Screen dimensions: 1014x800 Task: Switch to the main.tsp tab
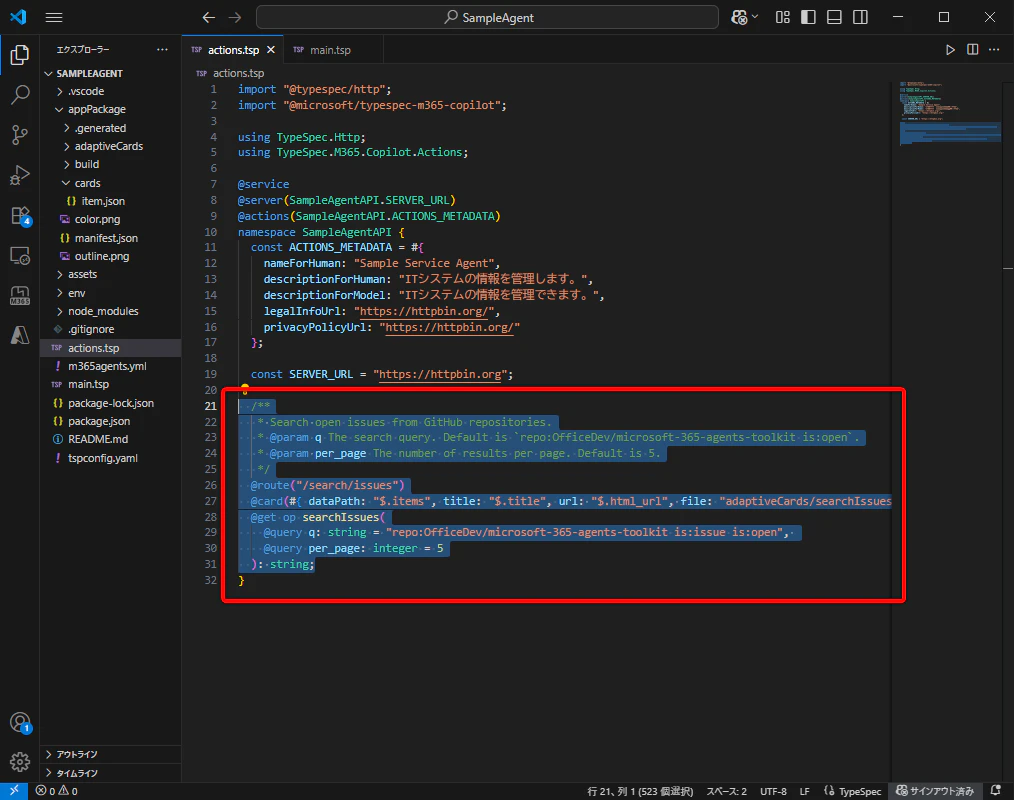pyautogui.click(x=330, y=50)
